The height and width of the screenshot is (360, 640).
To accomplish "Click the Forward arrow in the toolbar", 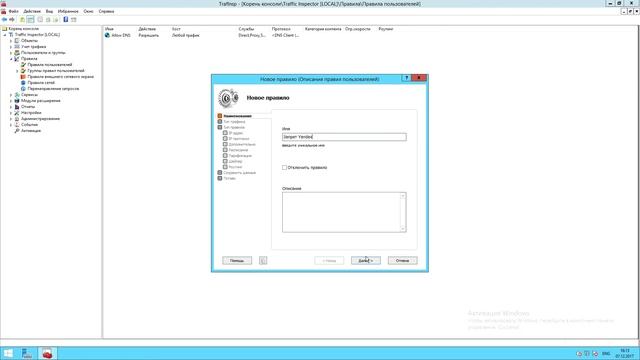I will [12, 20].
